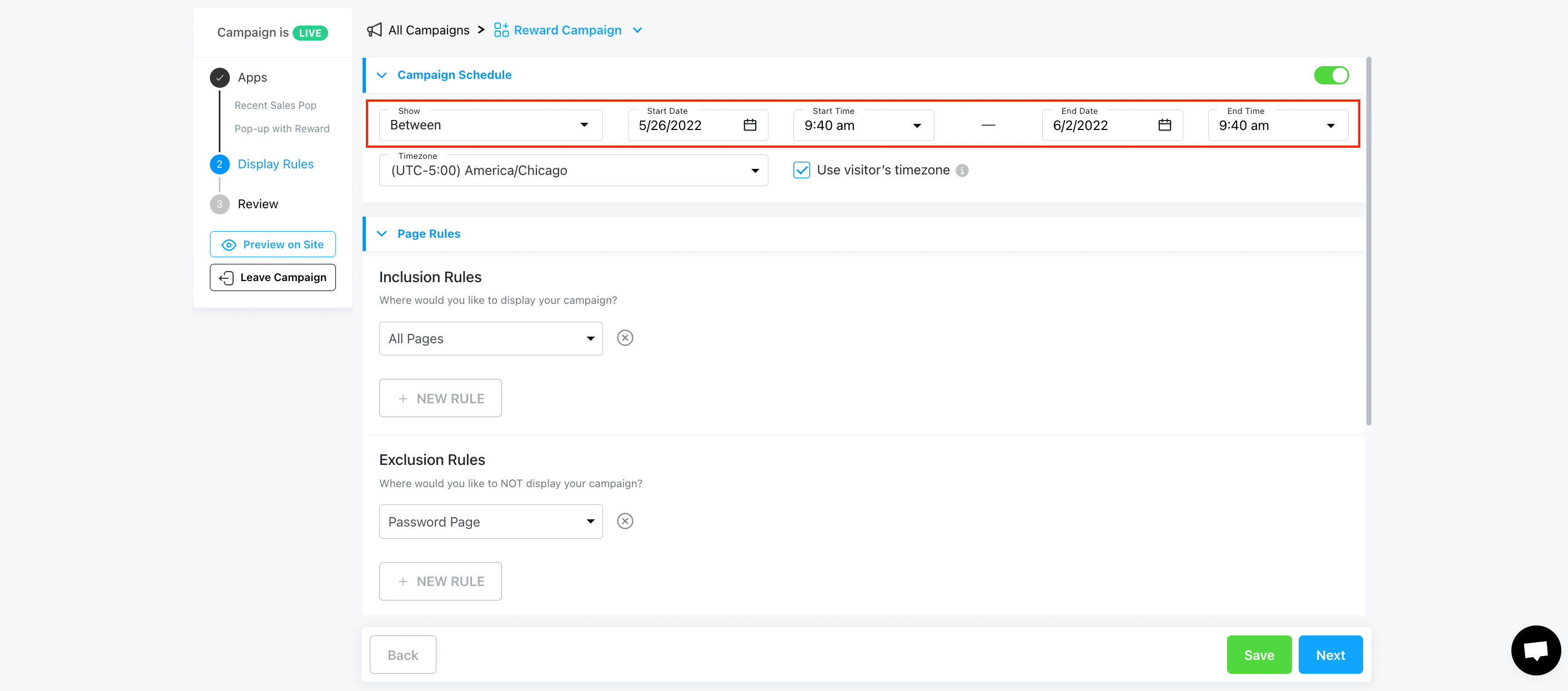Collapse the Campaign Schedule section
This screenshot has height=691, width=1568.
coord(381,75)
